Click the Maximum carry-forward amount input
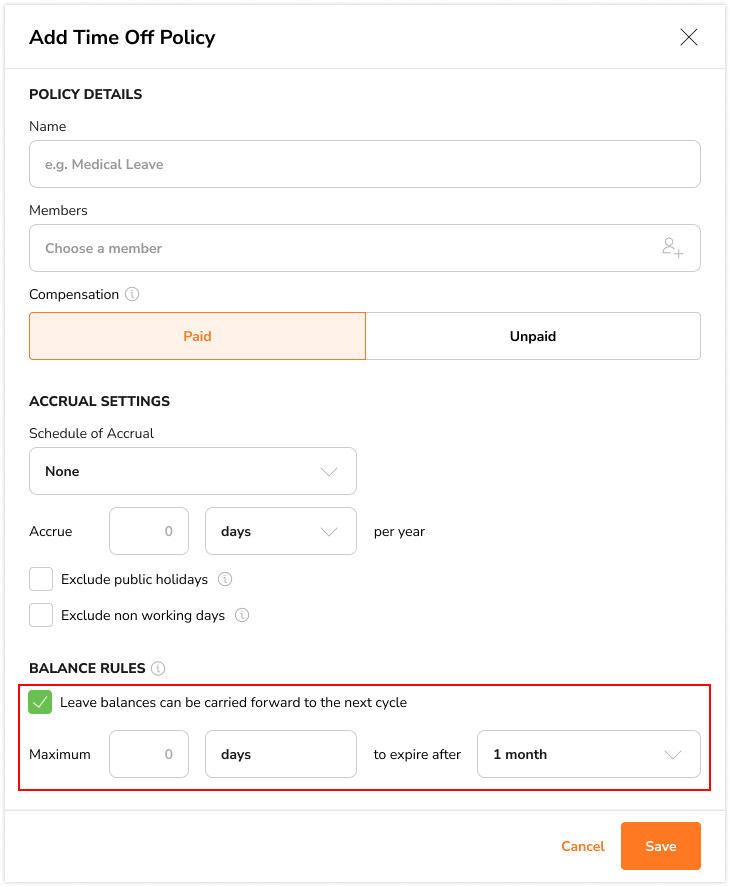Viewport: 730px width, 887px height. pyautogui.click(x=149, y=754)
